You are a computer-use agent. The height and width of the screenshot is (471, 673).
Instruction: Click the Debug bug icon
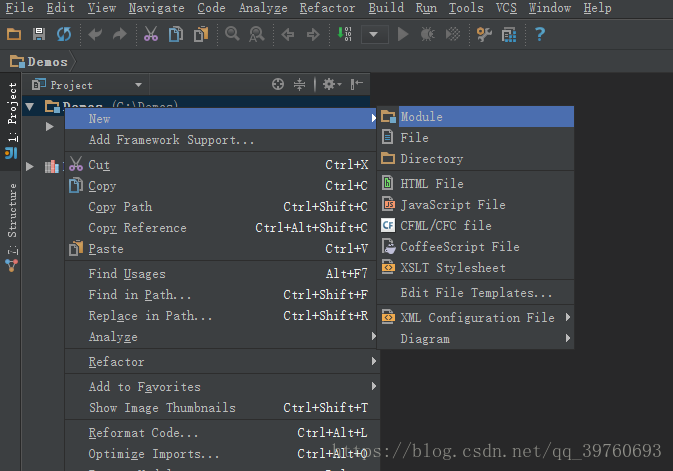pos(427,34)
